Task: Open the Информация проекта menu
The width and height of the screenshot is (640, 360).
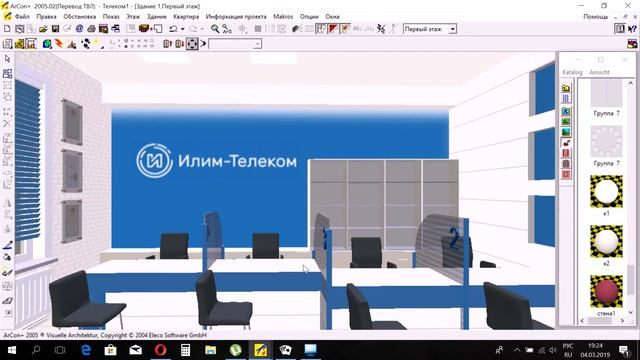Action: pos(236,17)
